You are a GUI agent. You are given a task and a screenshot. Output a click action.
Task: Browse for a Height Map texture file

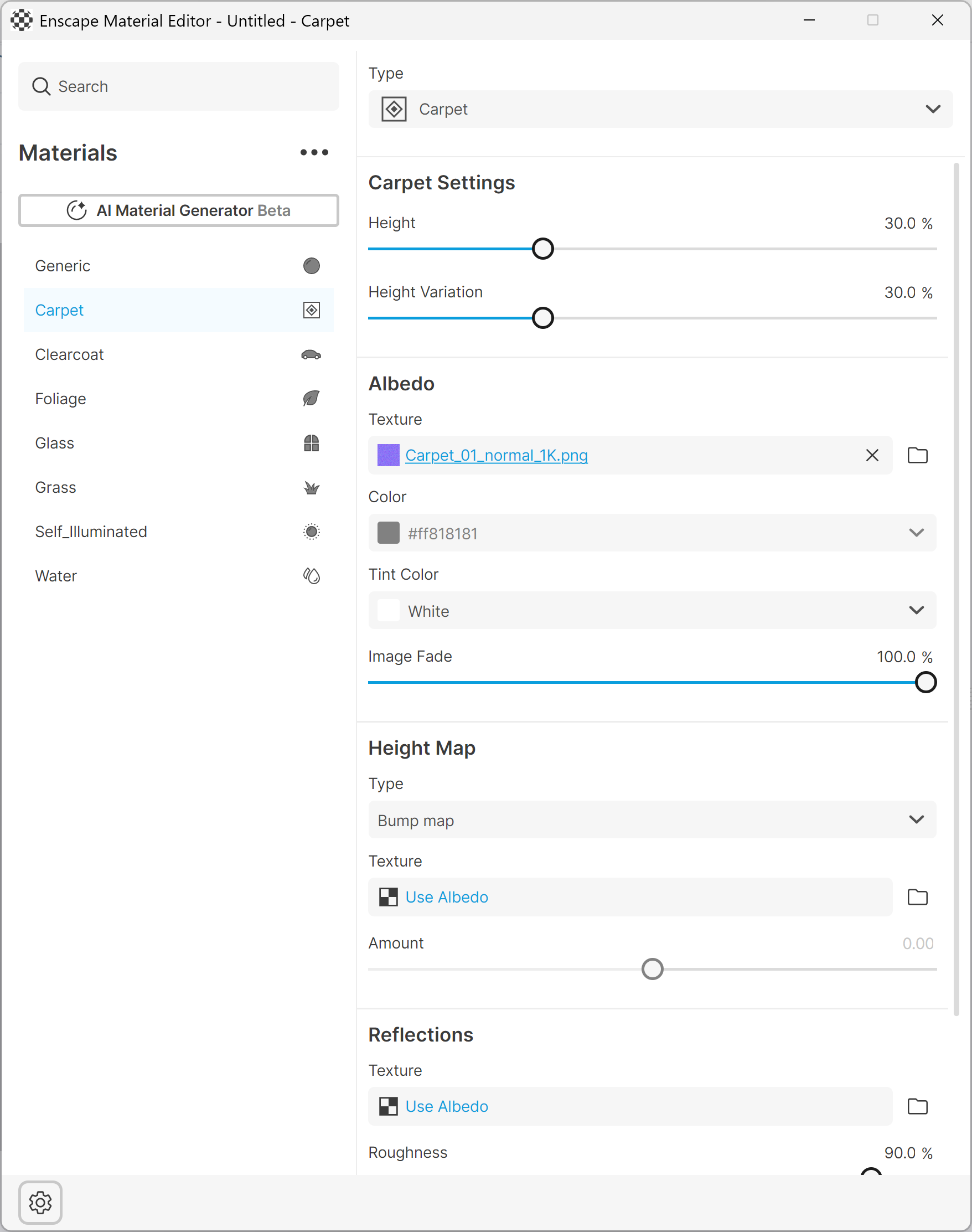coord(917,897)
